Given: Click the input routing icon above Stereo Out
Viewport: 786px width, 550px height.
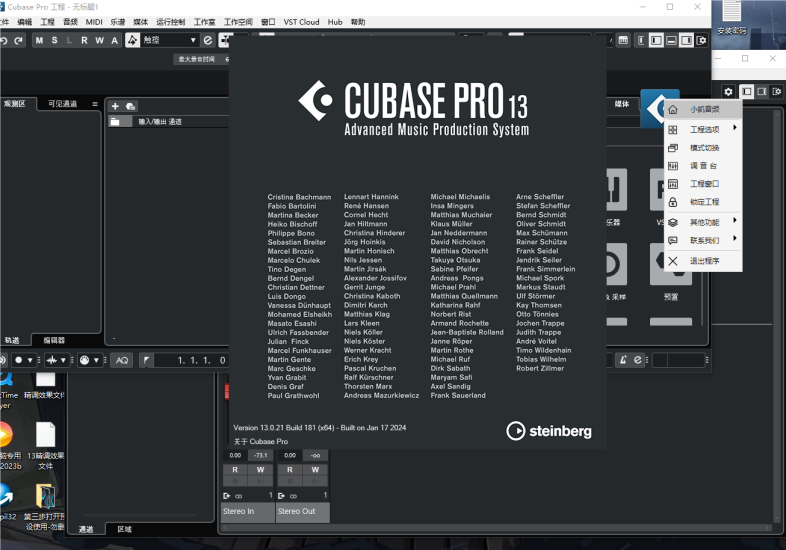Looking at the screenshot, I should (x=281, y=495).
